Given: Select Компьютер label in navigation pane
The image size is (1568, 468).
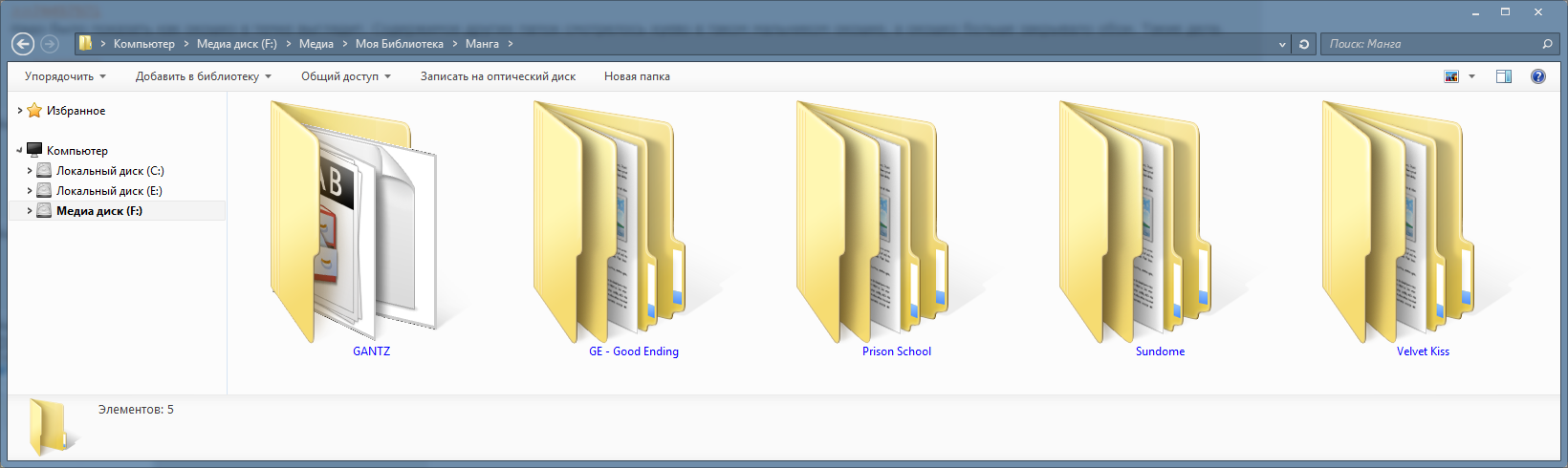Looking at the screenshot, I should [77, 151].
